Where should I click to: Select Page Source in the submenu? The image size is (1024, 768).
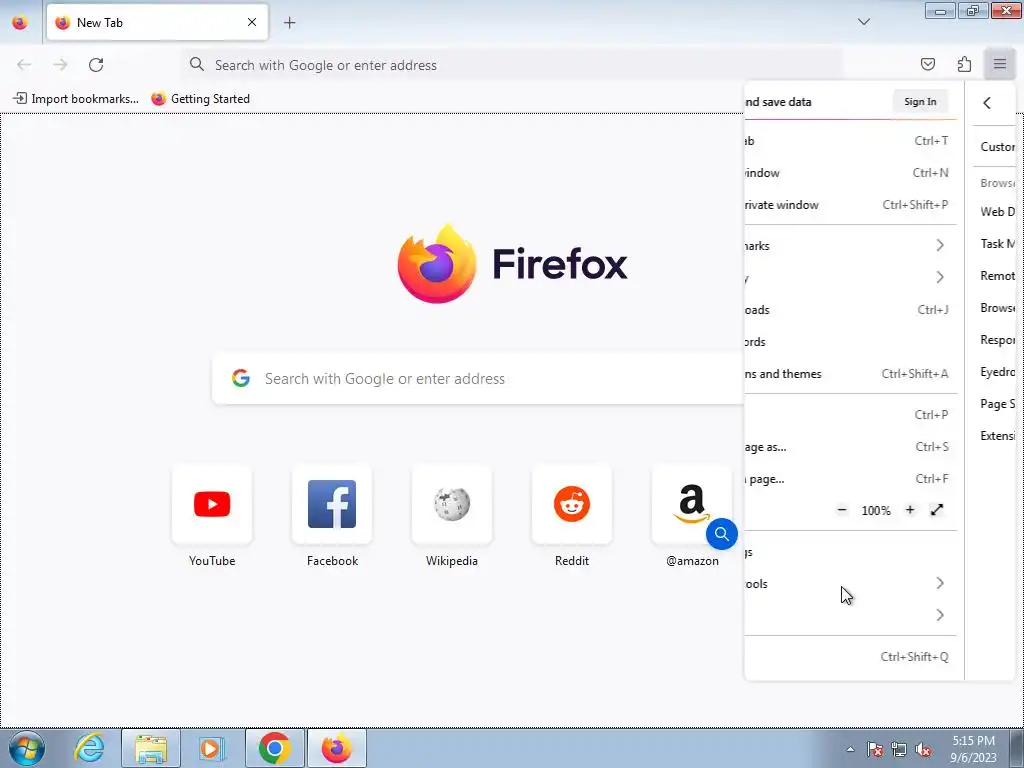[x=995, y=404]
